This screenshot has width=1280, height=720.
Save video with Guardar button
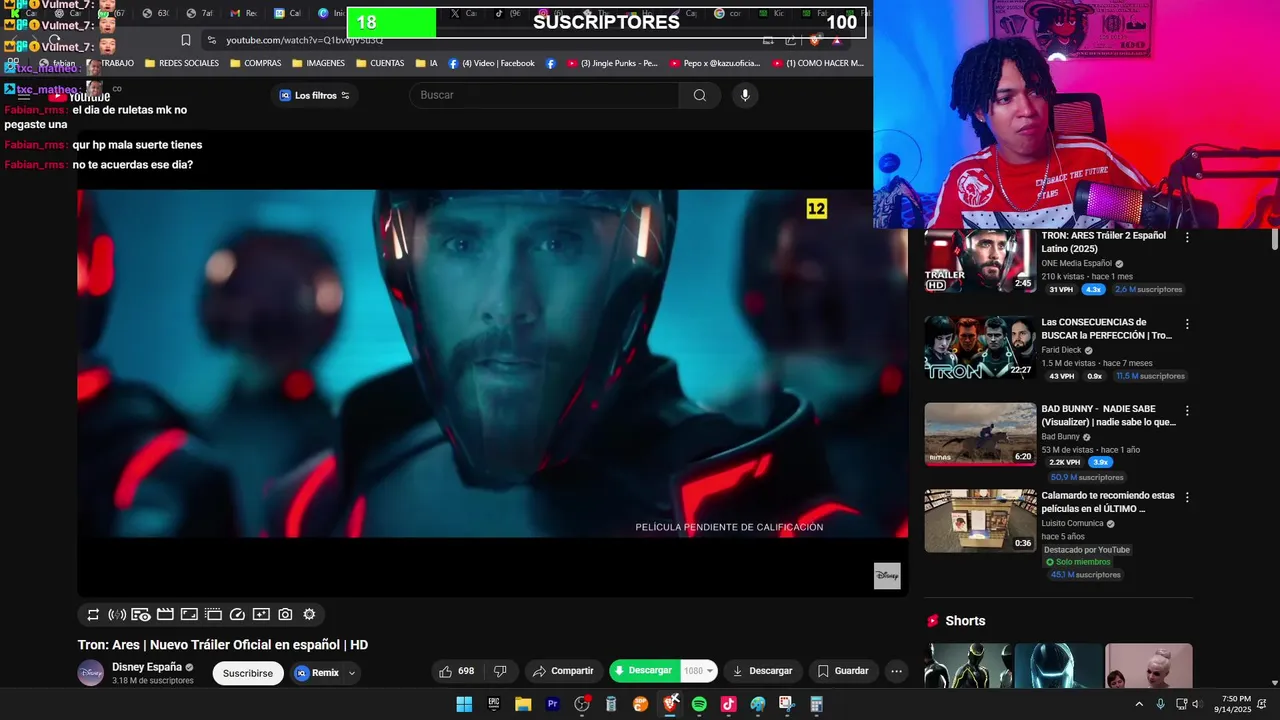click(x=843, y=671)
